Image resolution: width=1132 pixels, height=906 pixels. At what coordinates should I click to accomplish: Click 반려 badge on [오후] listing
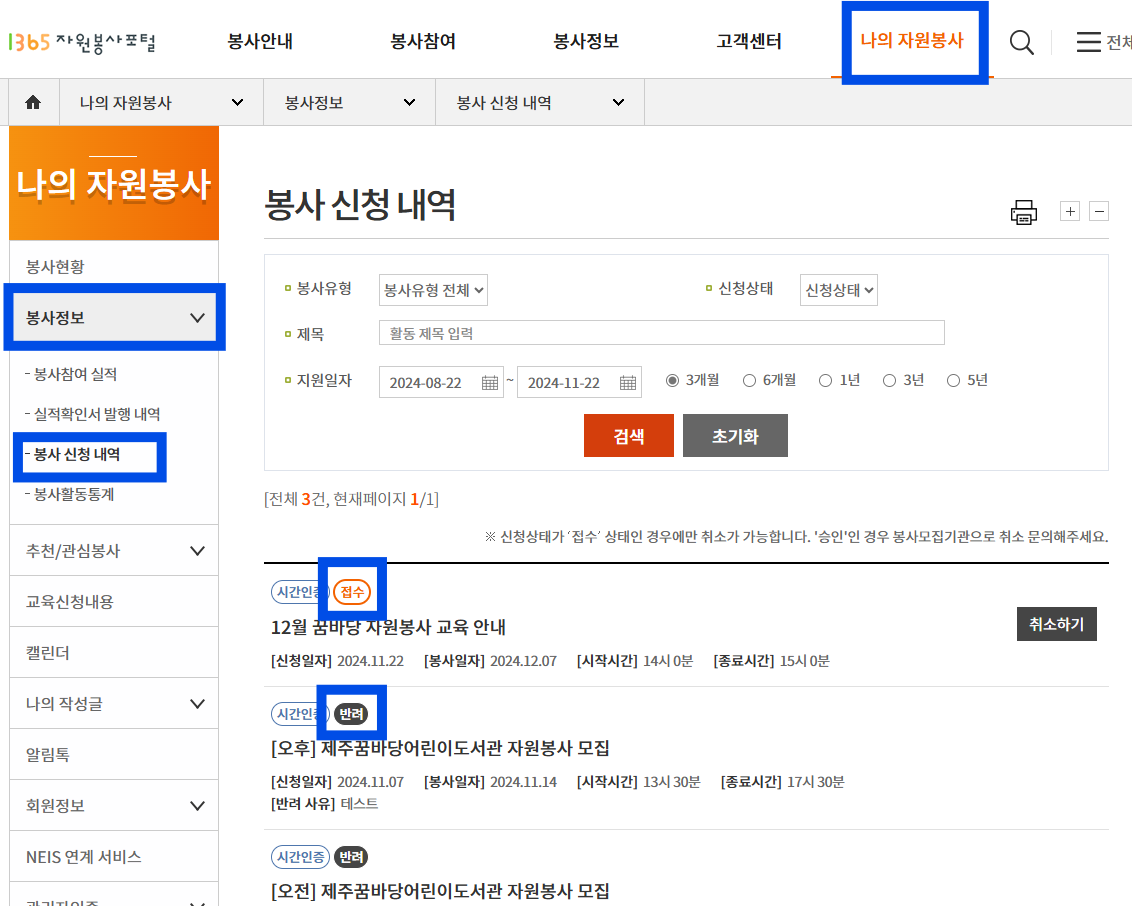(x=351, y=714)
